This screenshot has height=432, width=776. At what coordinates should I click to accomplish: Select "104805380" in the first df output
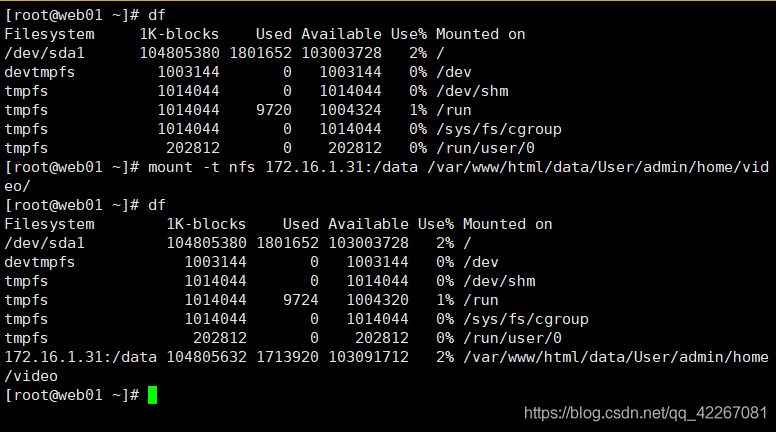click(x=179, y=53)
